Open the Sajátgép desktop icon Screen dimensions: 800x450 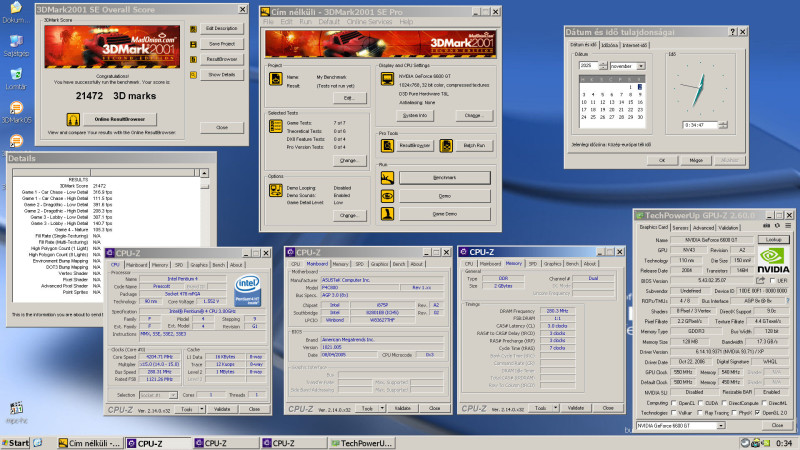point(15,42)
